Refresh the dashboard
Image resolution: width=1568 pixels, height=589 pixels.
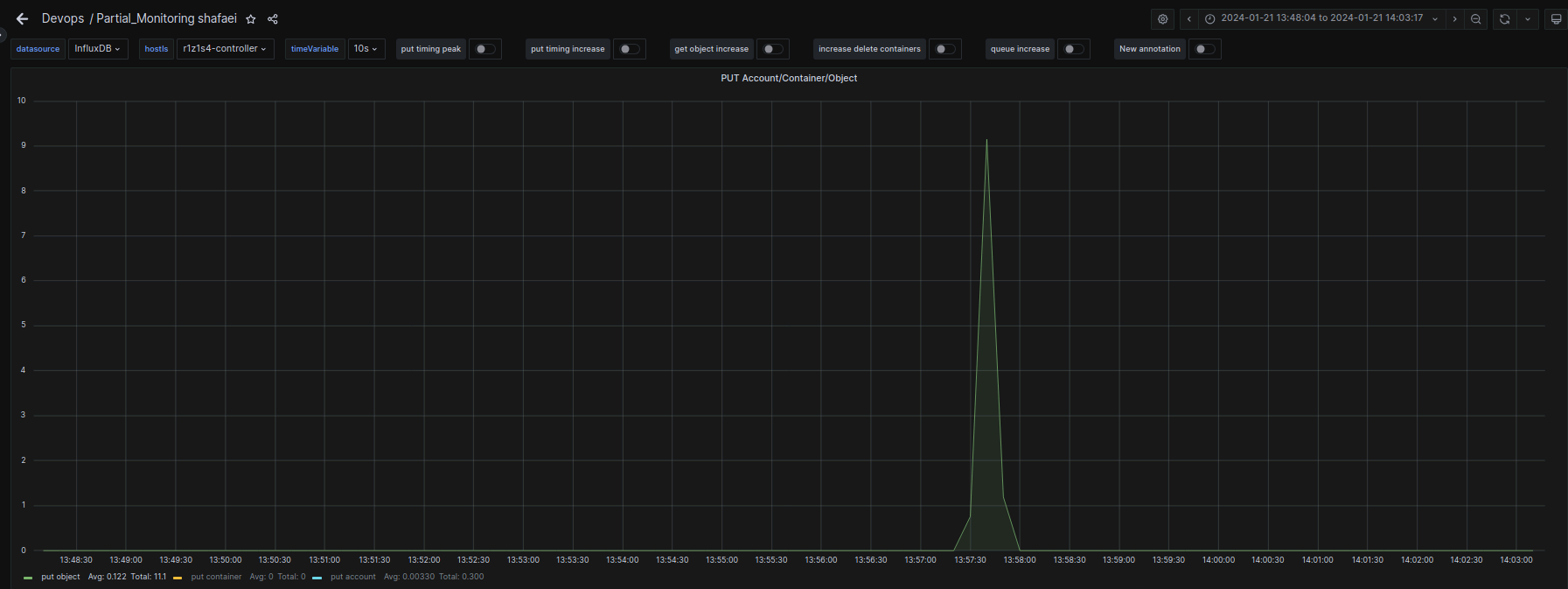[1504, 18]
